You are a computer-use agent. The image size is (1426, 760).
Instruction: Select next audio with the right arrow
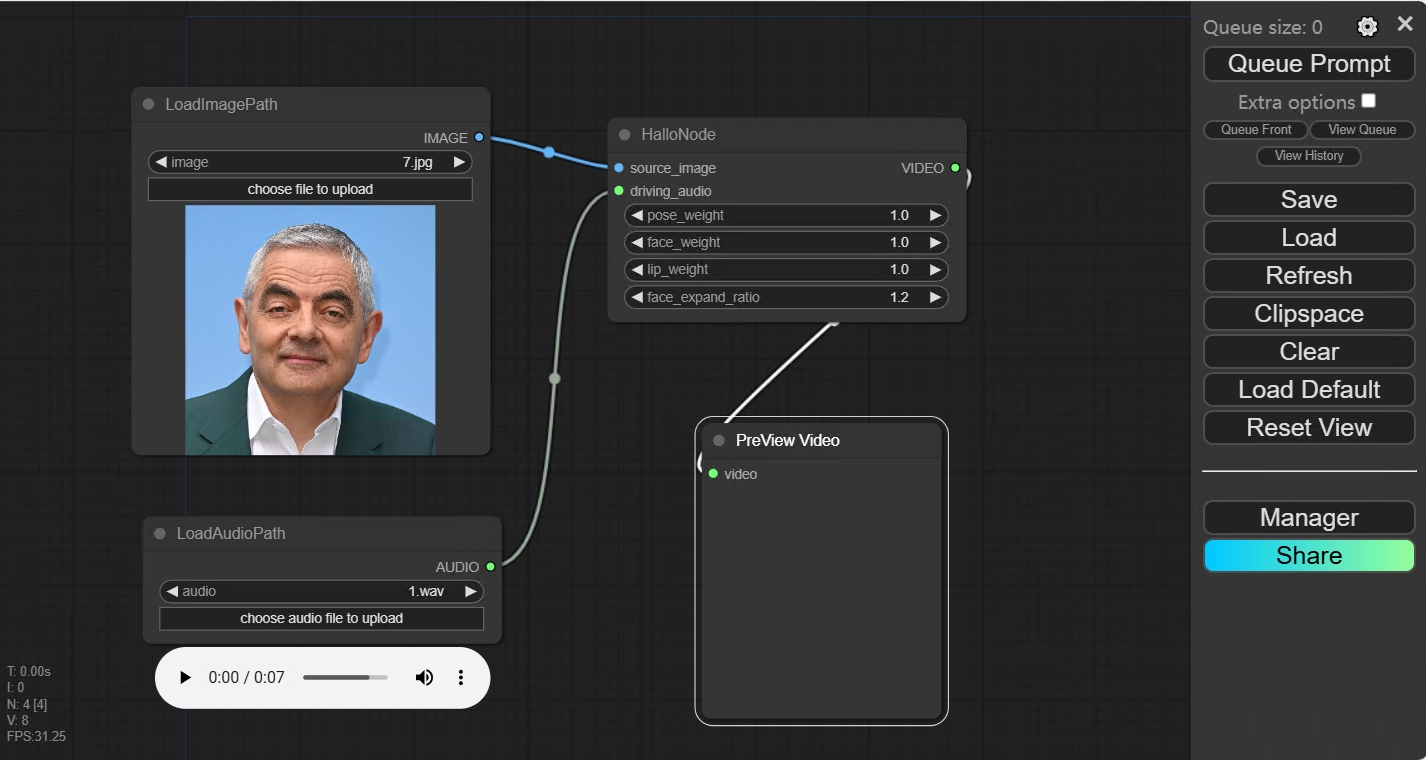pos(470,591)
